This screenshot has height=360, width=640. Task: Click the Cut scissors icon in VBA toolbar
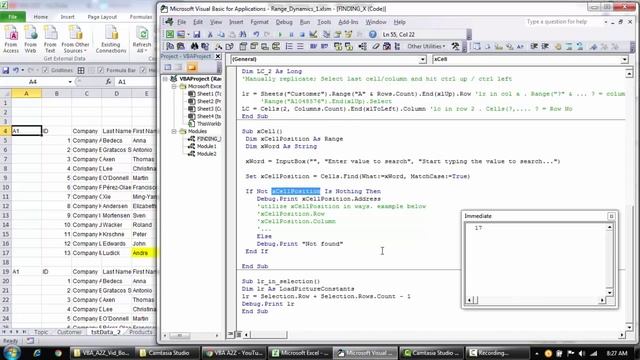[x=210, y=35]
